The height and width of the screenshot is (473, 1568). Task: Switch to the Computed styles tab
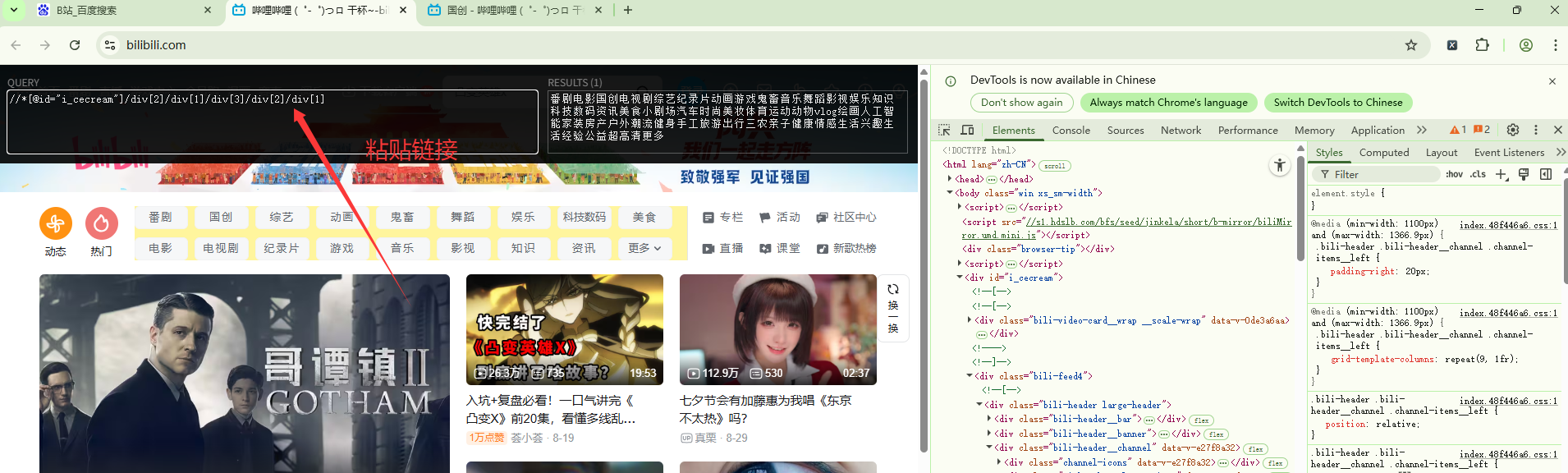coord(1384,152)
